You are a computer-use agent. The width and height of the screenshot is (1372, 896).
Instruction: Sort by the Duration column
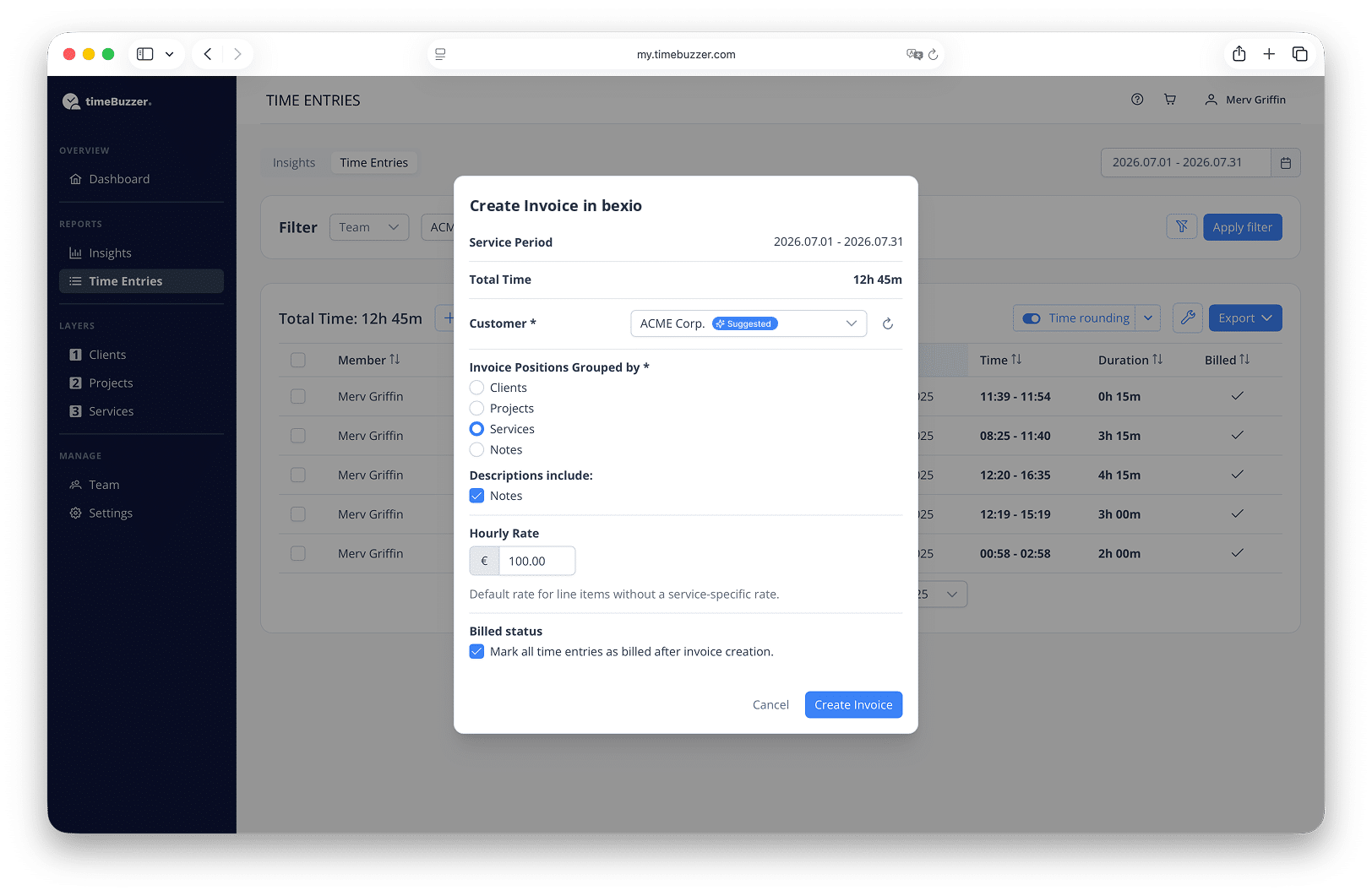1130,360
